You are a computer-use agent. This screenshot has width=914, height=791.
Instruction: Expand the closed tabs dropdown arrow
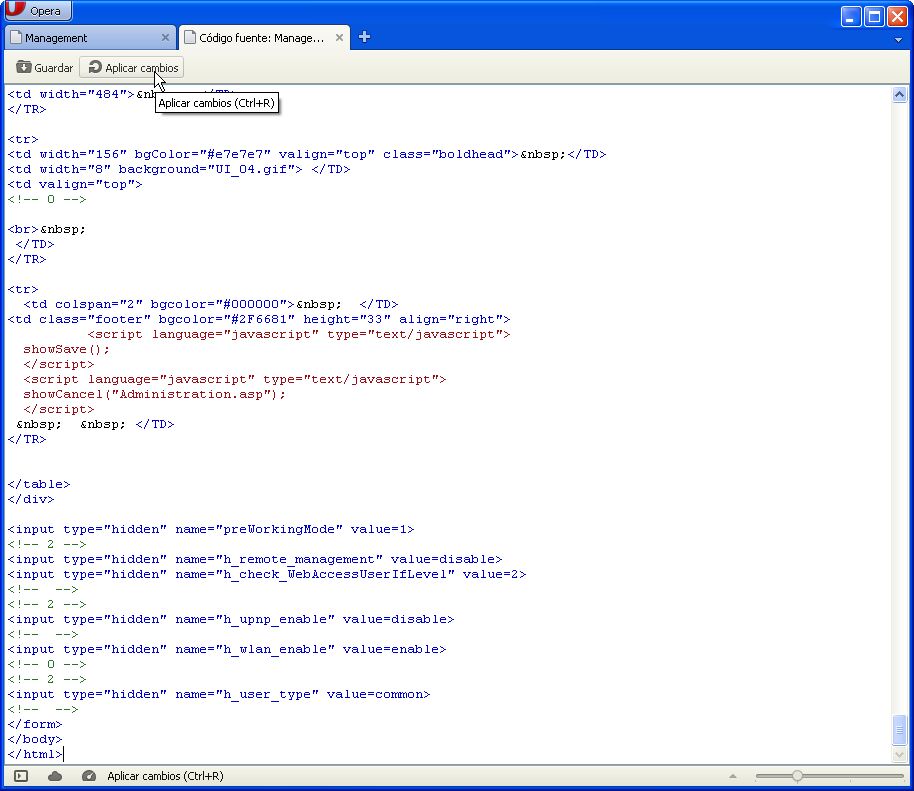[898, 40]
